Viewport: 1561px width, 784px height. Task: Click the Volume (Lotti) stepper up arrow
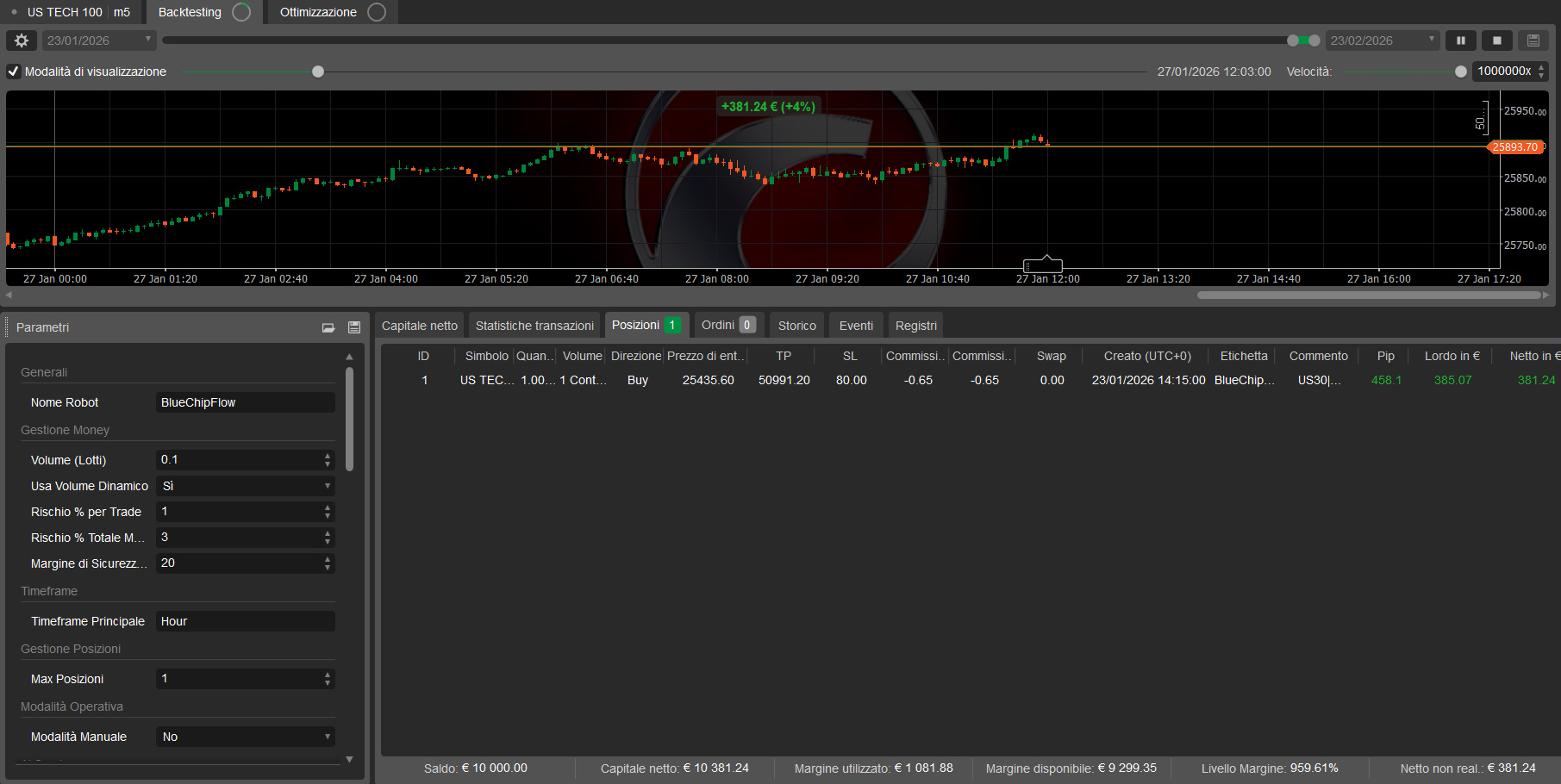point(328,456)
